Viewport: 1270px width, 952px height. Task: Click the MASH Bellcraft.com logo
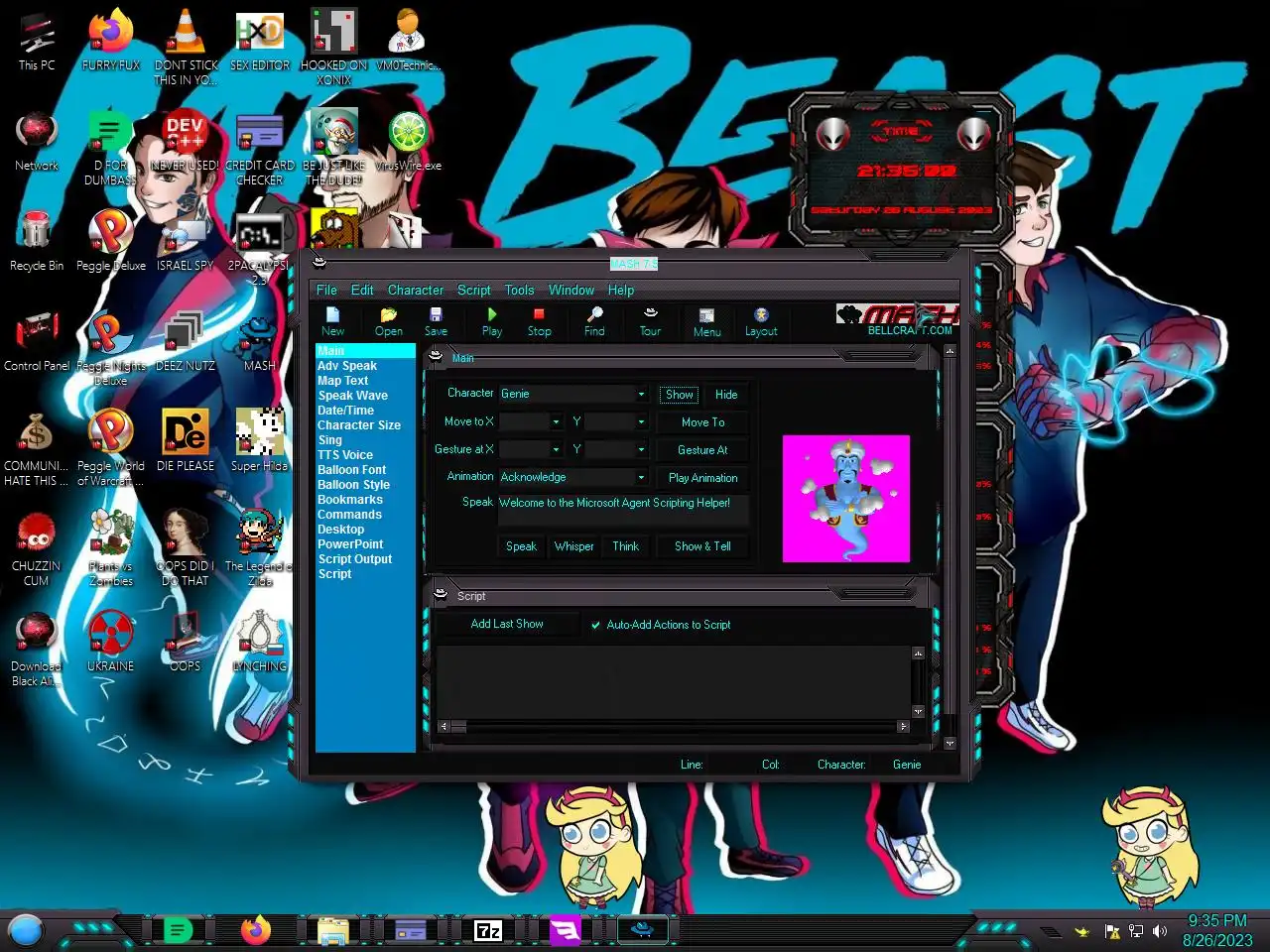point(898,320)
